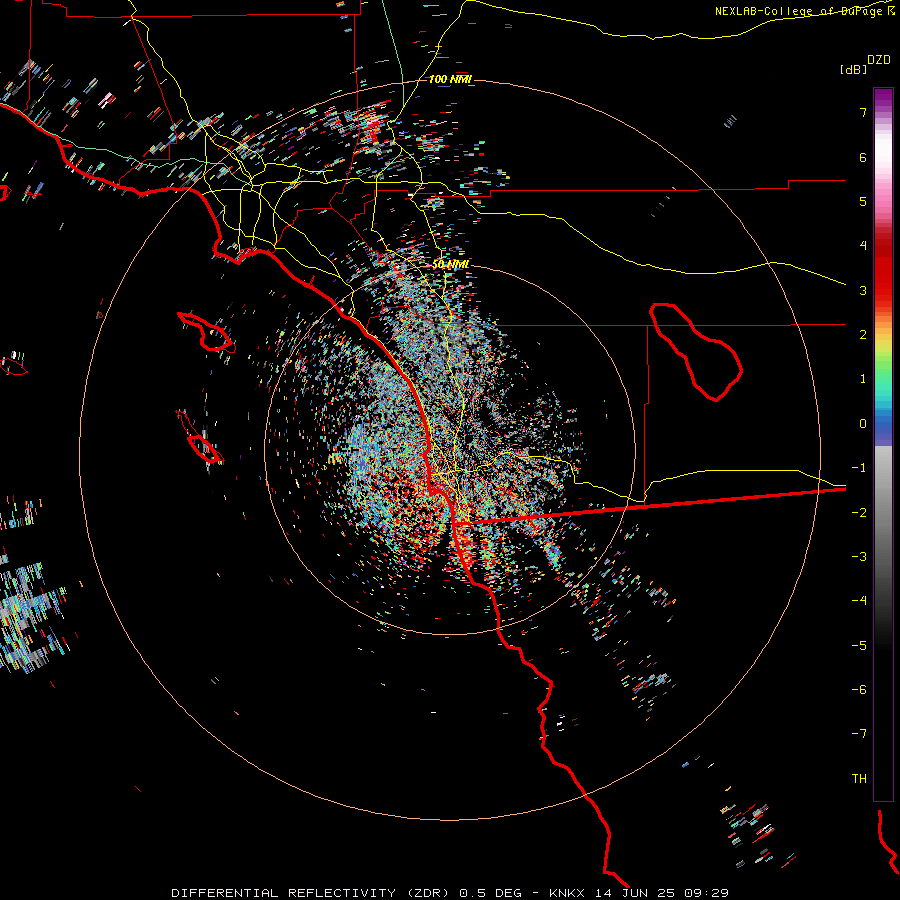Screen dimensions: 900x900
Task: Click the 0 dB value on color scale
Action: [863, 424]
